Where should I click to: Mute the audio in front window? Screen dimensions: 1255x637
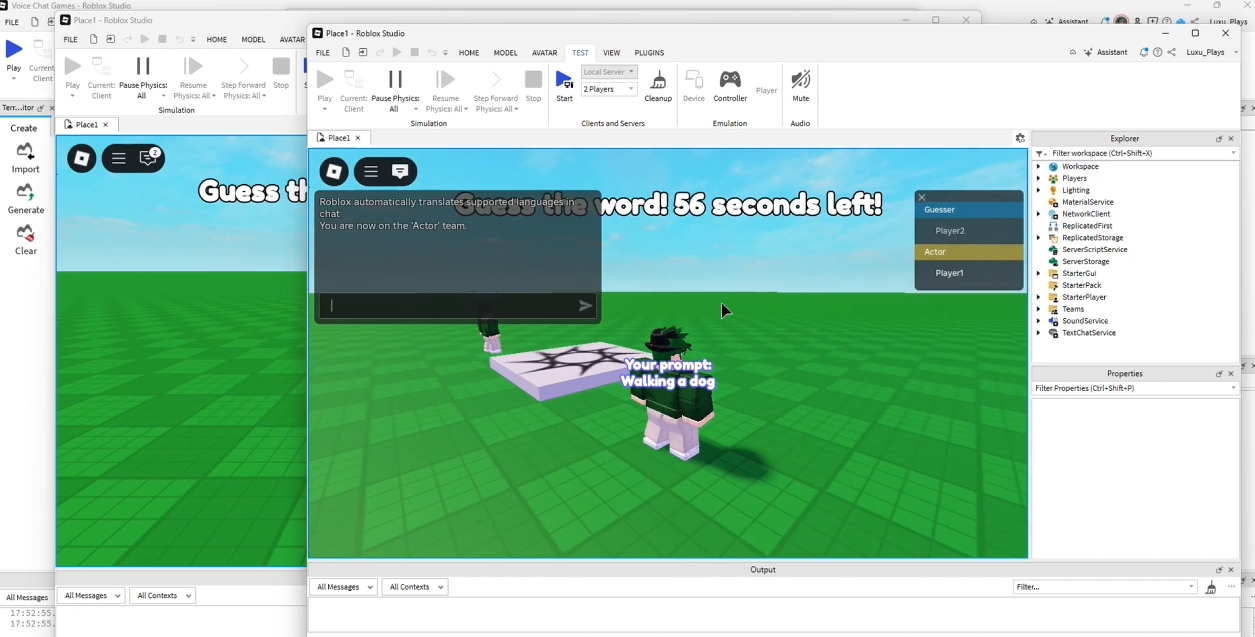(800, 85)
